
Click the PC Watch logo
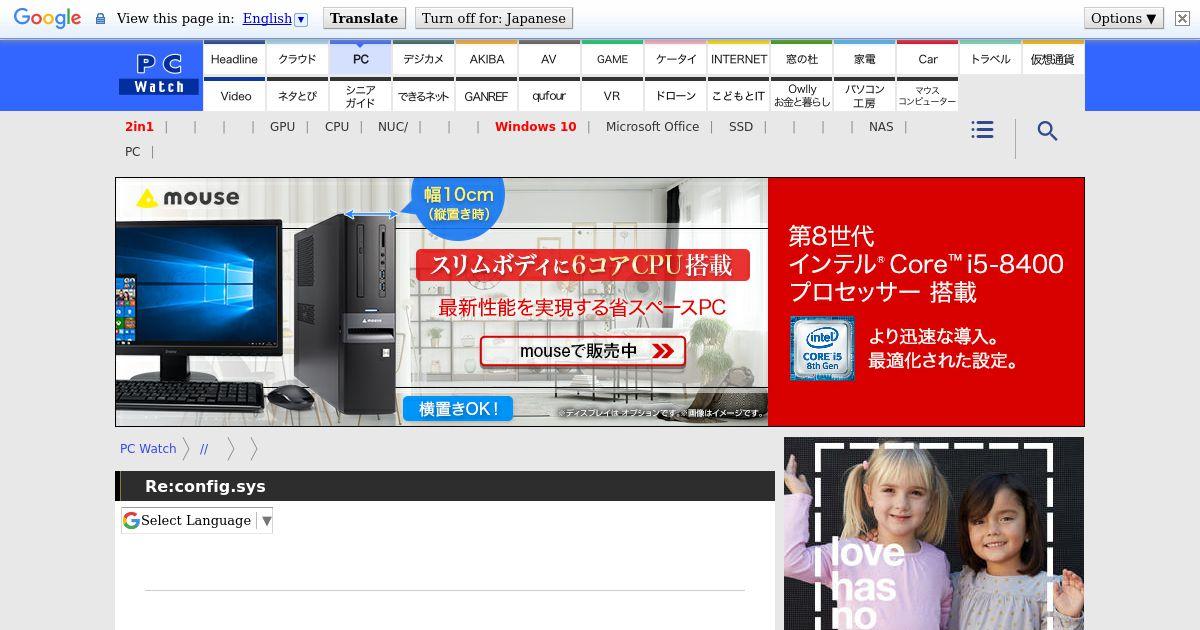pyautogui.click(x=160, y=75)
